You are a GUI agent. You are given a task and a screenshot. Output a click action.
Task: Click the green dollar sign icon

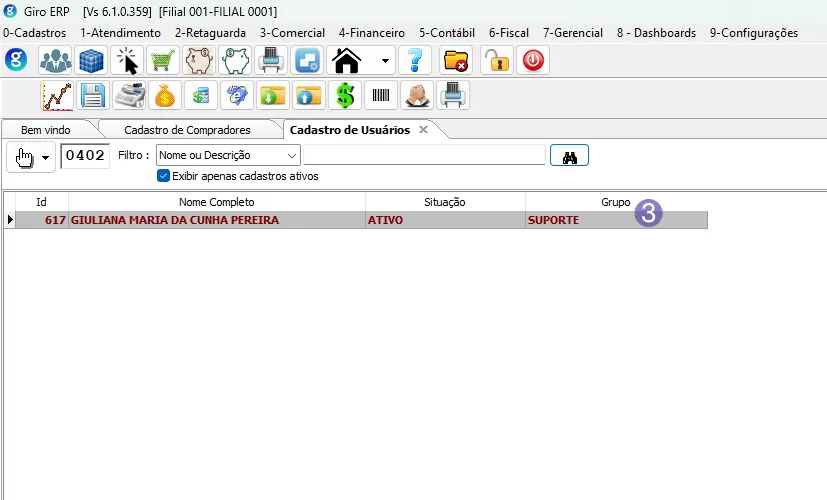[x=345, y=96]
